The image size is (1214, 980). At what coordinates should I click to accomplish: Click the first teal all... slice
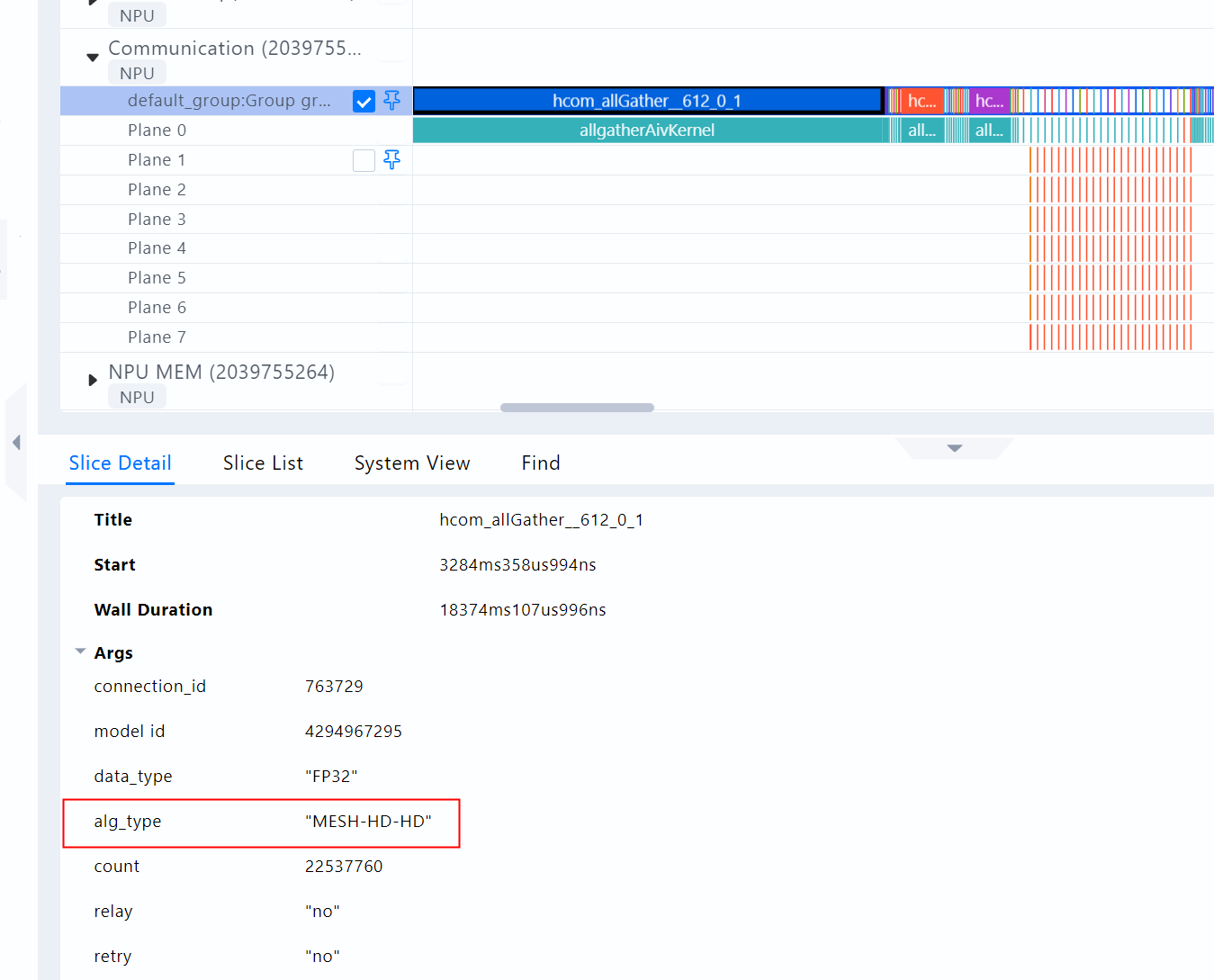tap(922, 130)
